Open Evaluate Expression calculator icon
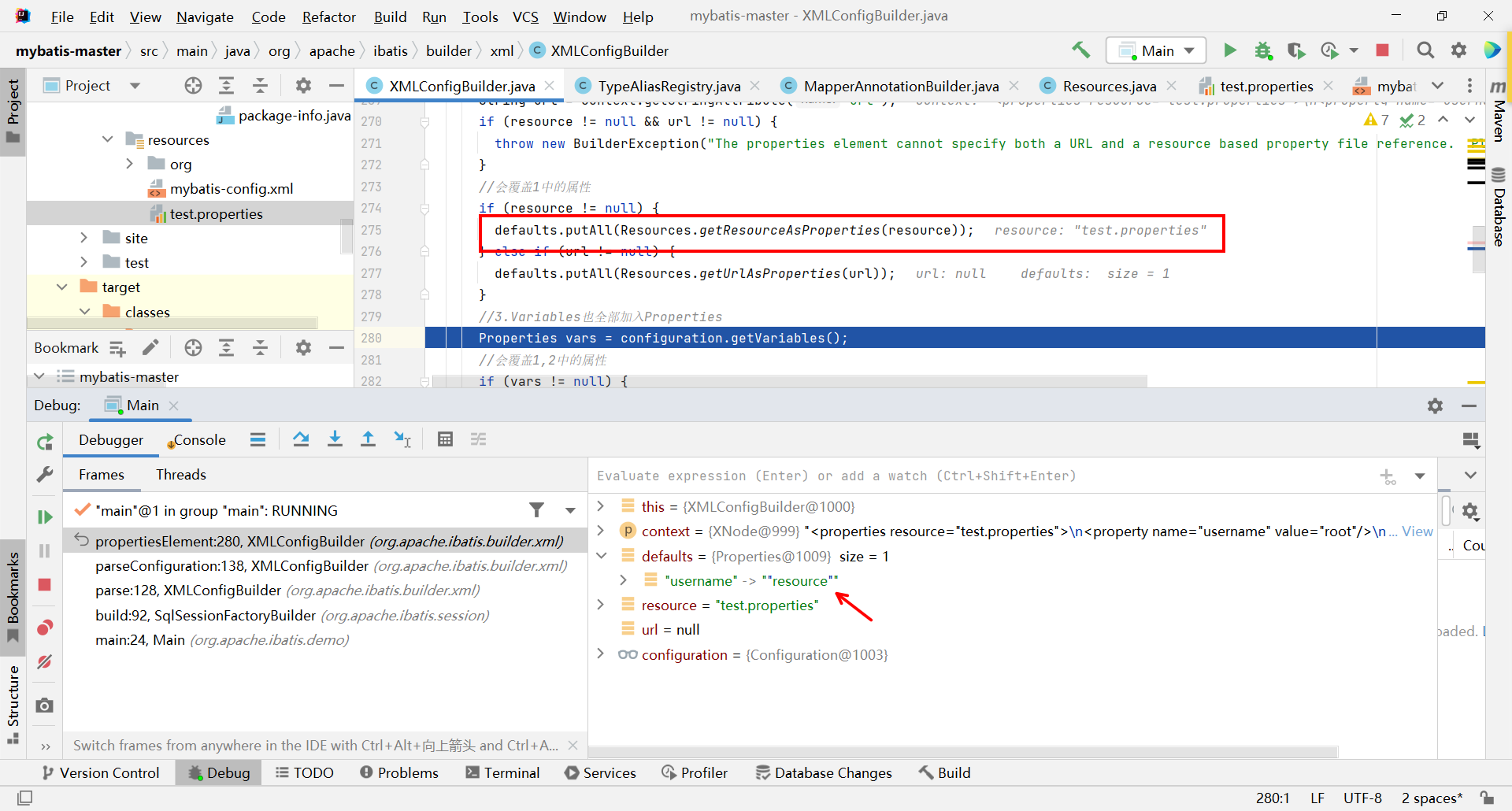Screen dimensions: 1512x811 [445, 439]
